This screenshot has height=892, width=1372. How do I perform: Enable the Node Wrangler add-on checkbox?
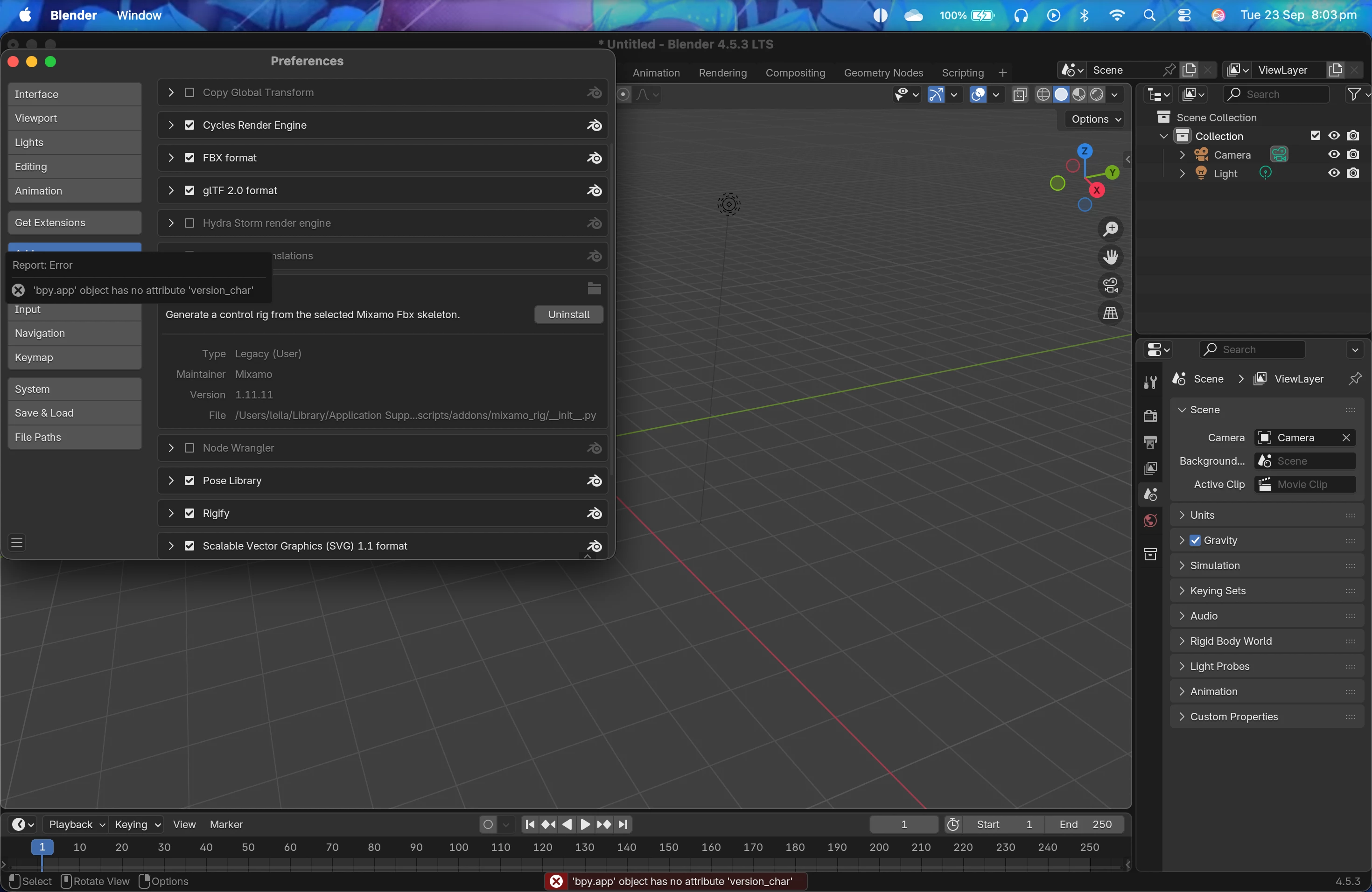point(189,448)
